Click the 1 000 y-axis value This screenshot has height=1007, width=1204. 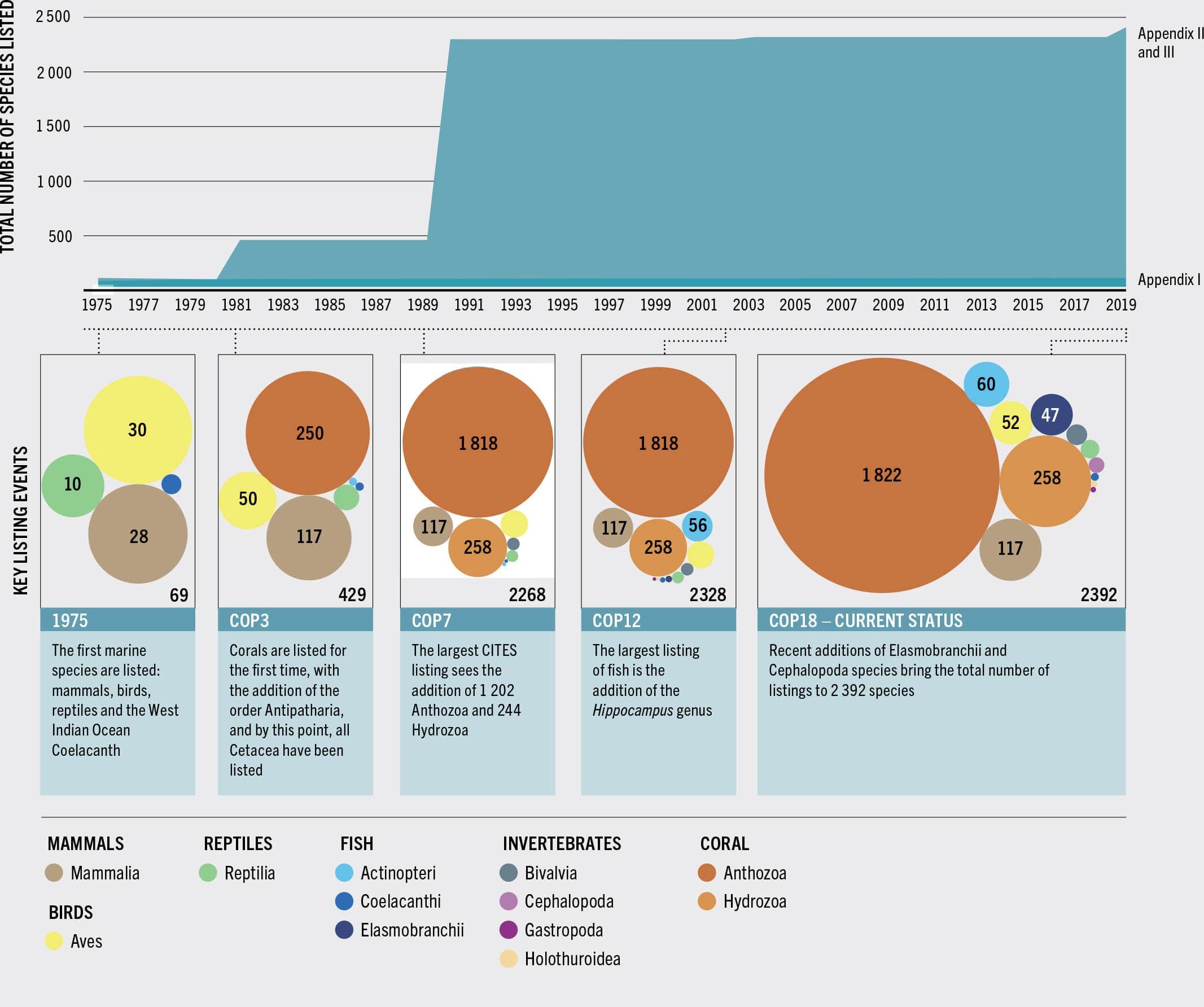coord(54,182)
